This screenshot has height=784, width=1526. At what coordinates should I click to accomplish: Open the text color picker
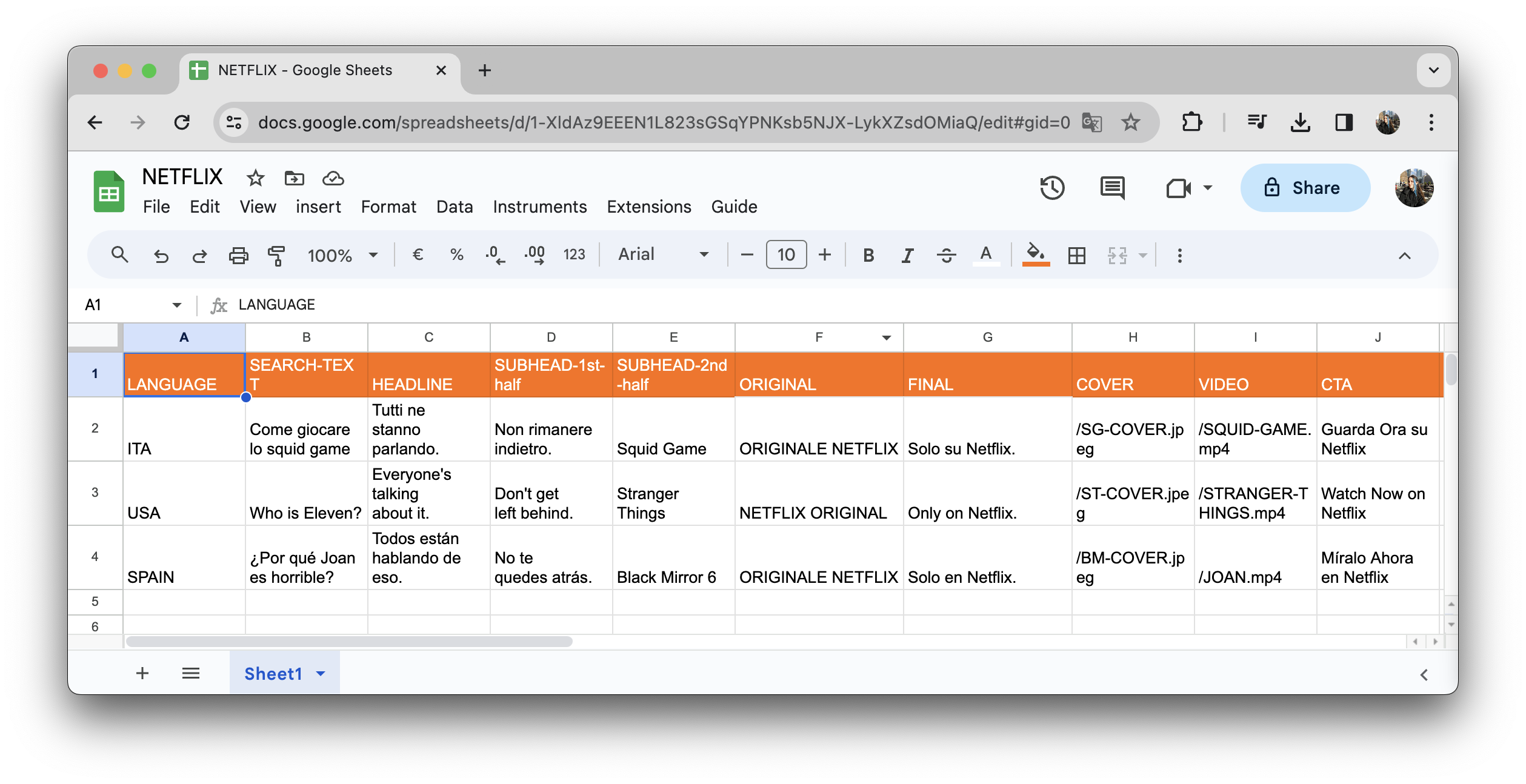[x=986, y=255]
